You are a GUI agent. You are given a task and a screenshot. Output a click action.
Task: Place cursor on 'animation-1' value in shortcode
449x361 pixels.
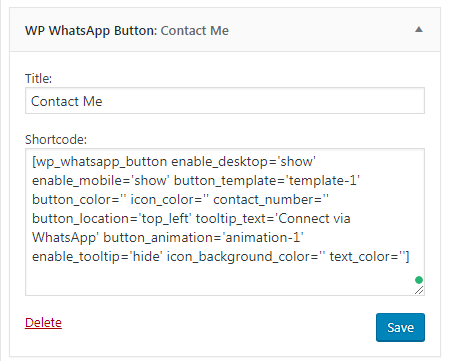click(x=263, y=237)
